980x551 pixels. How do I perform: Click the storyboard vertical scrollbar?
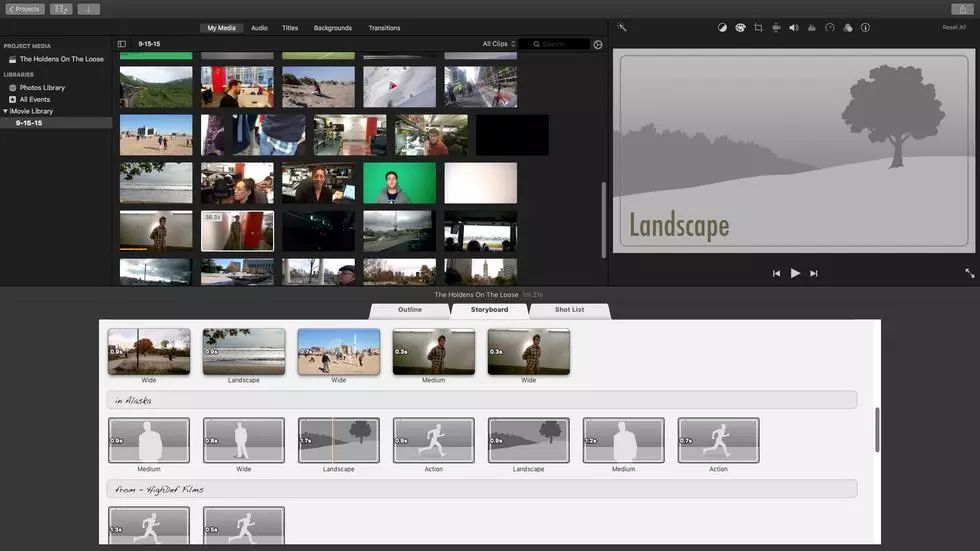click(x=877, y=429)
